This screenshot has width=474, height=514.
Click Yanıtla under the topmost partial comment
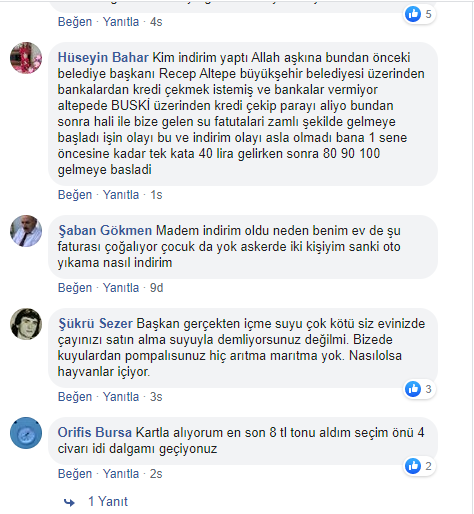tap(121, 22)
